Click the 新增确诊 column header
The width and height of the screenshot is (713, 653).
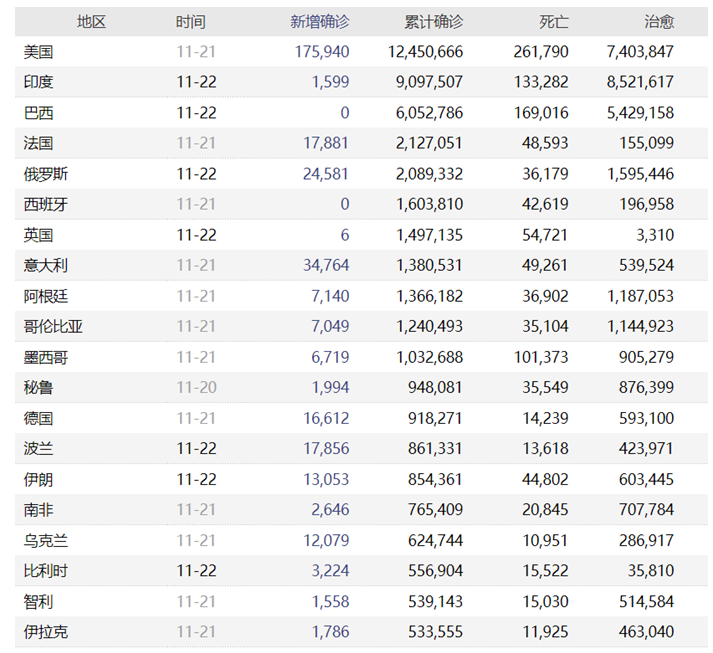(x=320, y=22)
